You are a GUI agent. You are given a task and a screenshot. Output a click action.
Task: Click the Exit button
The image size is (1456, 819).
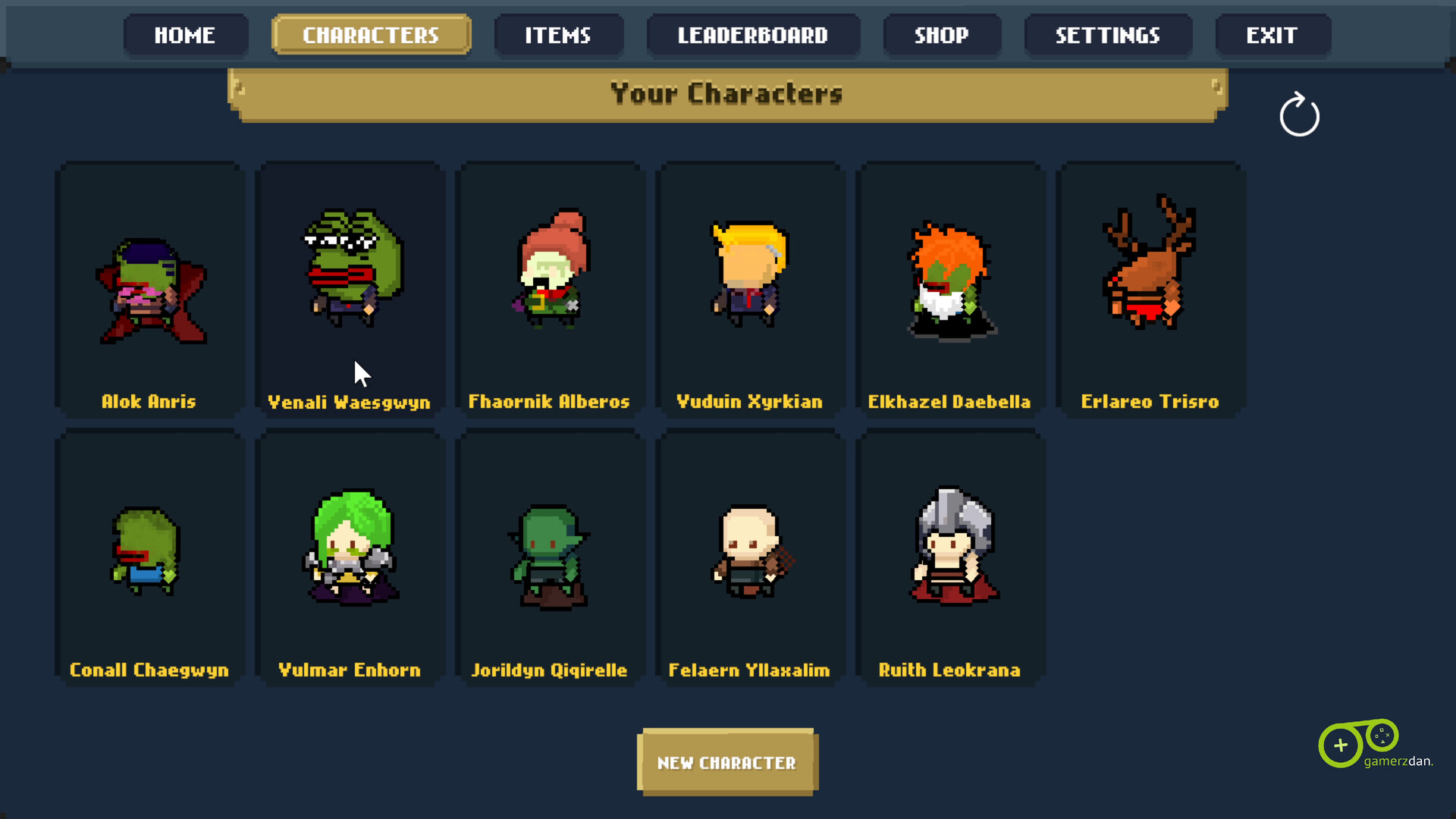pos(1272,35)
